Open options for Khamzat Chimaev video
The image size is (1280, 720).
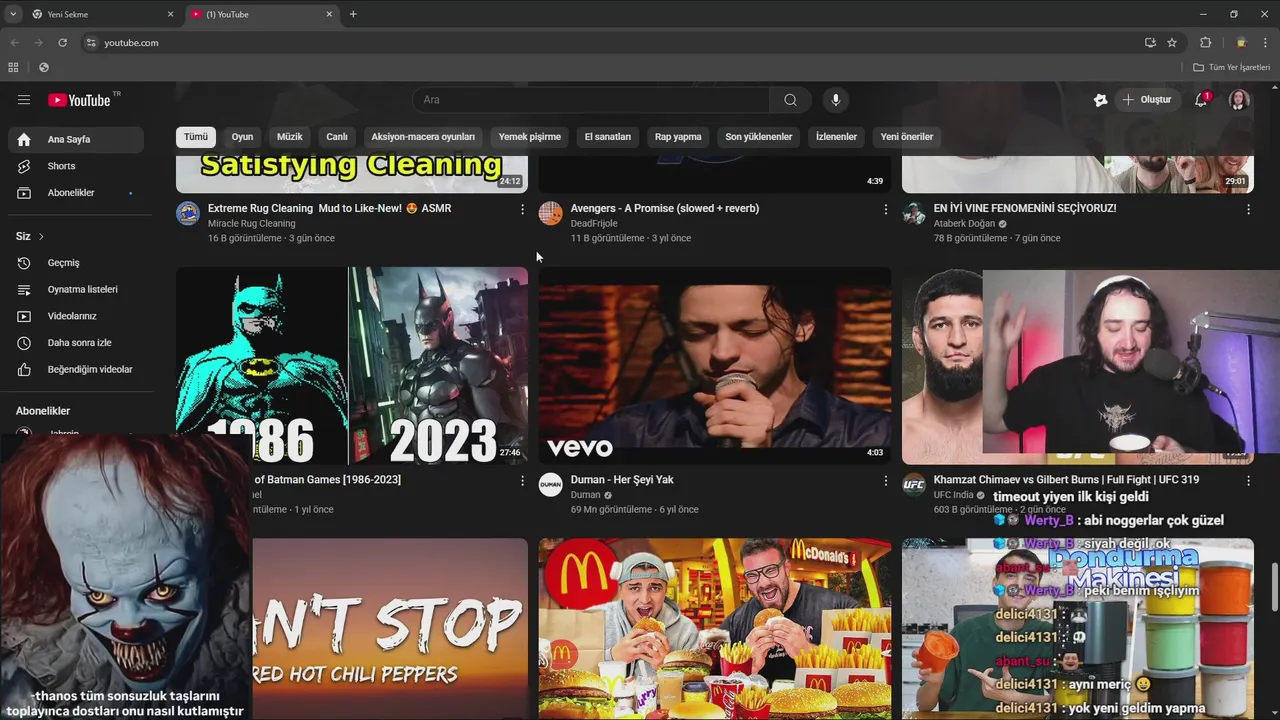pyautogui.click(x=1248, y=481)
